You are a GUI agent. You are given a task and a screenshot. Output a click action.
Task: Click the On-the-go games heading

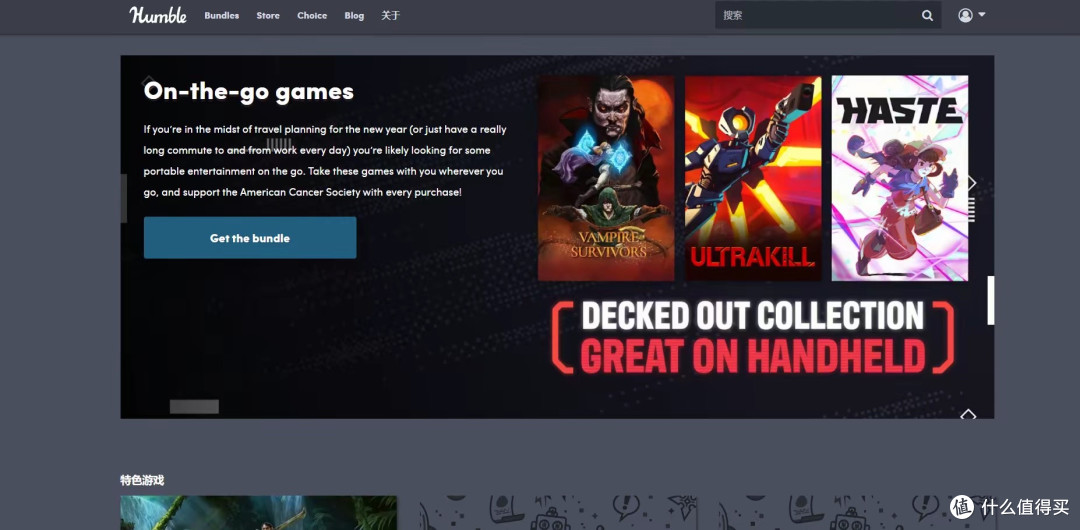click(x=249, y=91)
